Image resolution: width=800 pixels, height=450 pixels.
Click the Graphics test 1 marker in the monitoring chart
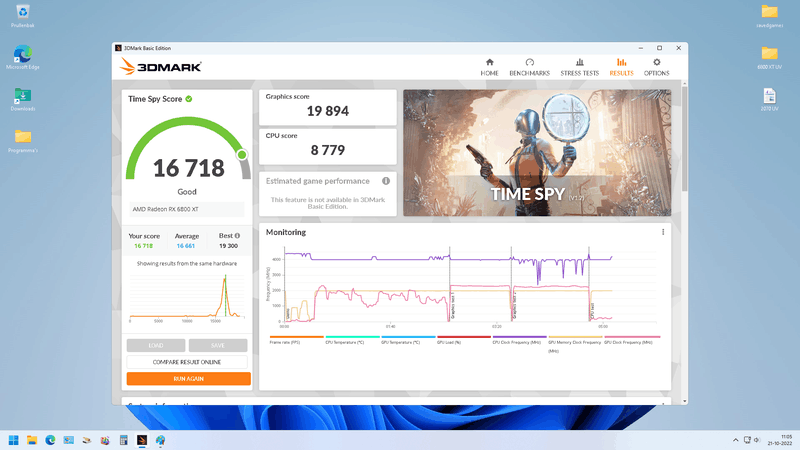point(453,306)
